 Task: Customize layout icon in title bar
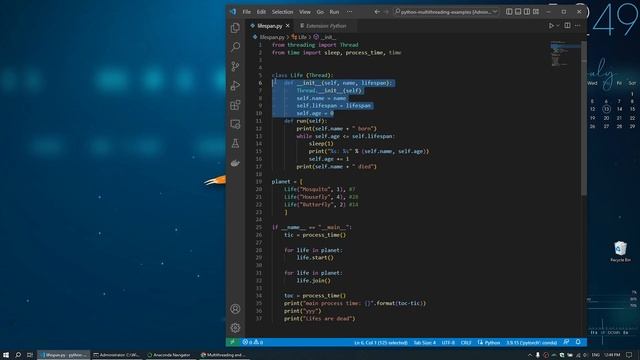pyautogui.click(x=536, y=12)
